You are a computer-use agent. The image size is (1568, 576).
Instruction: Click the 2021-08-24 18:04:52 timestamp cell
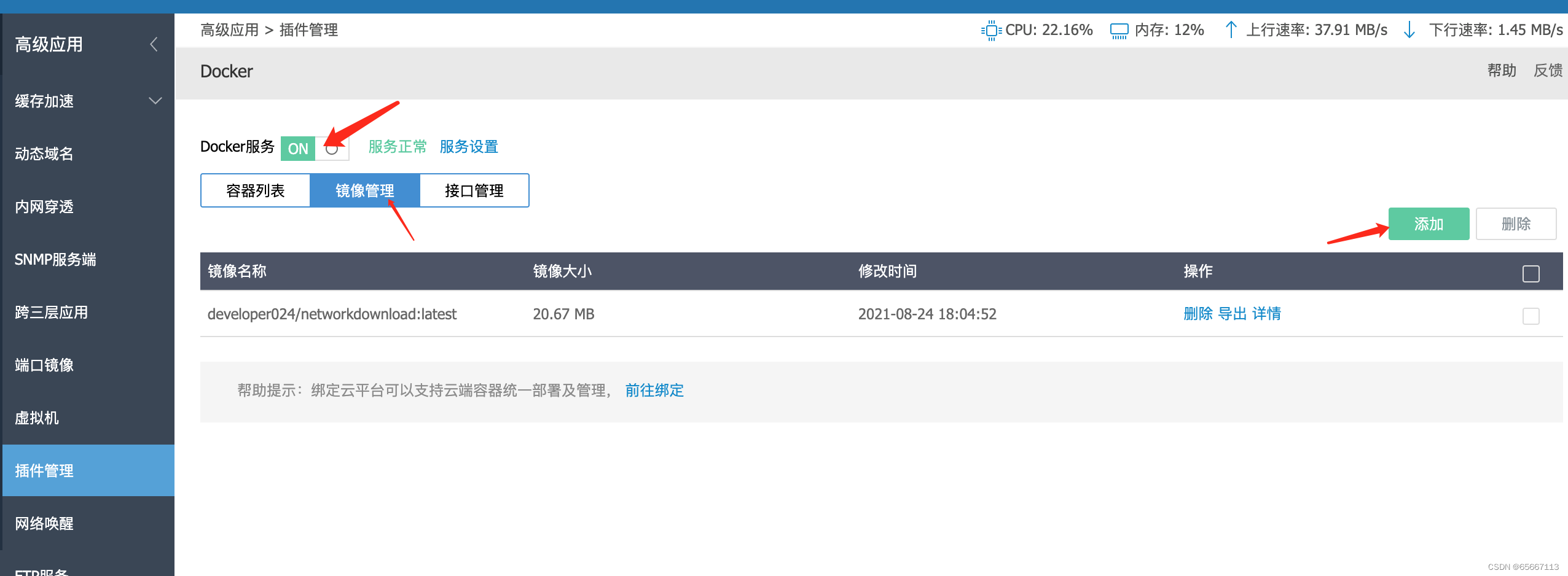point(927,314)
